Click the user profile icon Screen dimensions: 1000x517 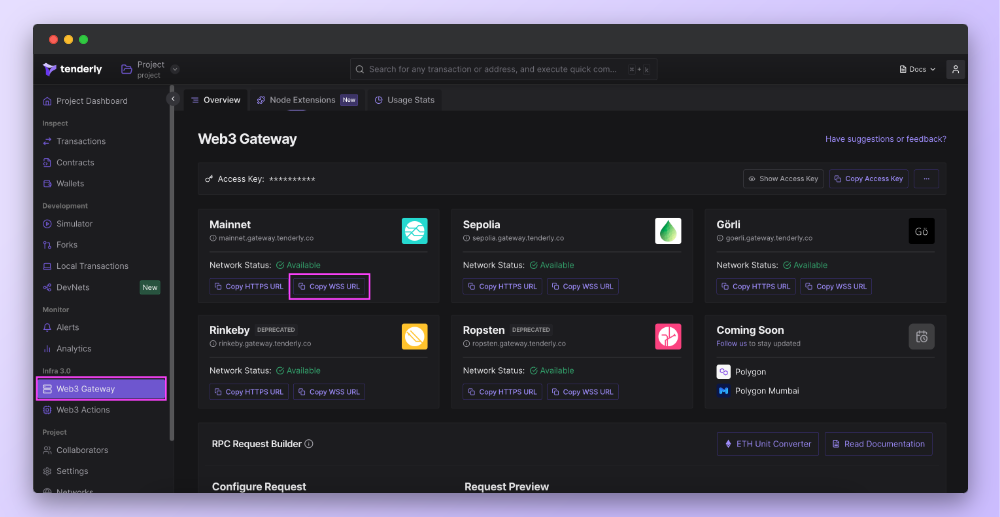click(956, 69)
